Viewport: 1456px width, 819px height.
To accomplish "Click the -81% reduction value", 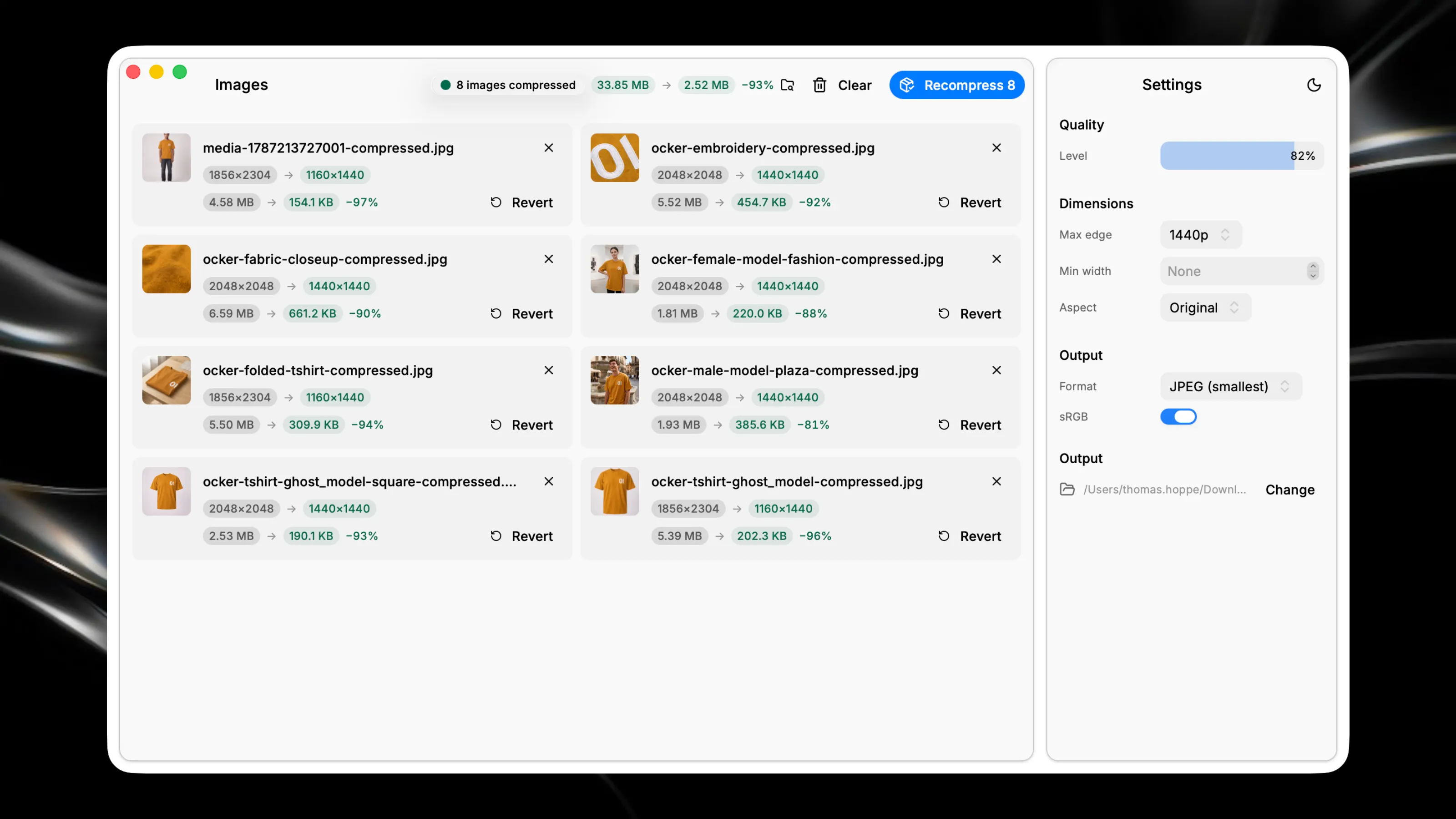I will [813, 425].
